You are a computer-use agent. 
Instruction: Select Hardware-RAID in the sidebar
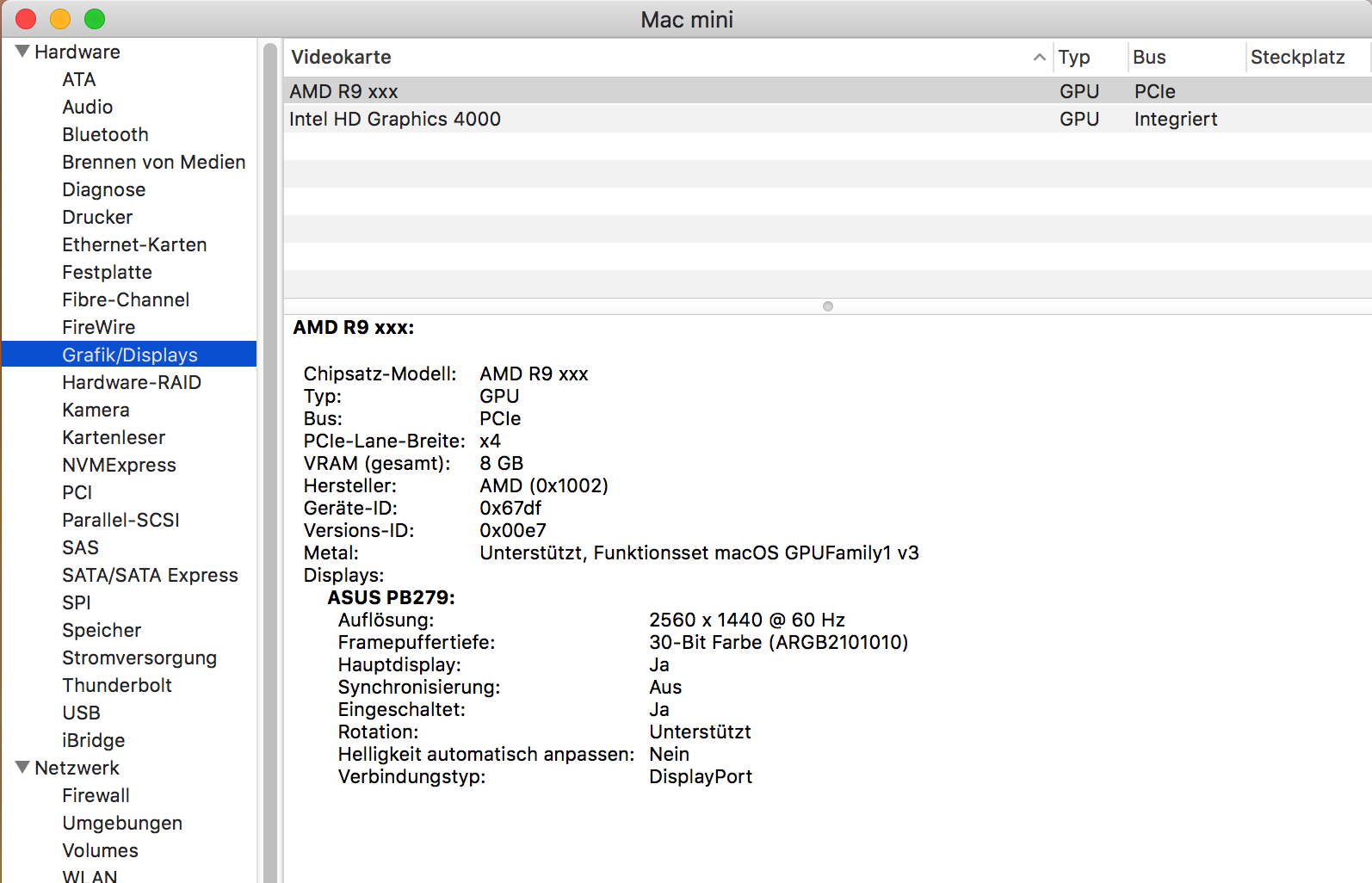[132, 382]
